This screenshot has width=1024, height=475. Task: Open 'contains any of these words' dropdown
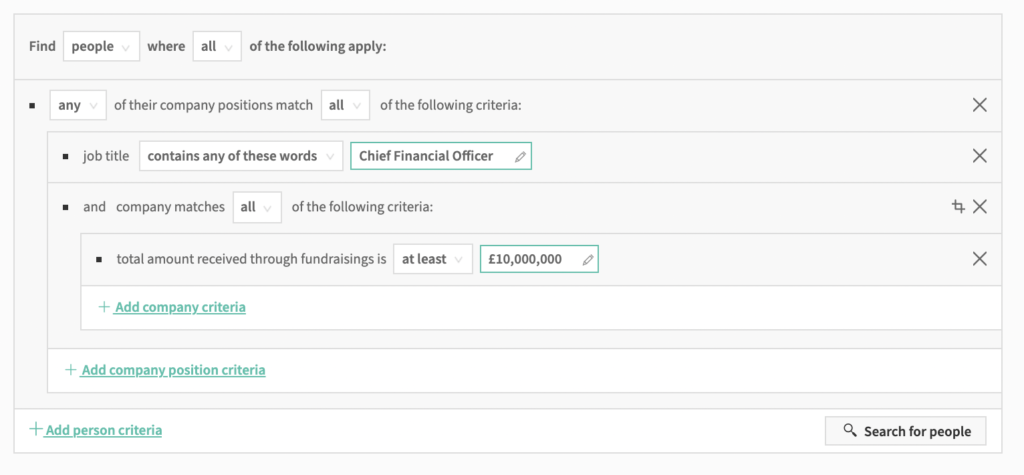point(240,156)
